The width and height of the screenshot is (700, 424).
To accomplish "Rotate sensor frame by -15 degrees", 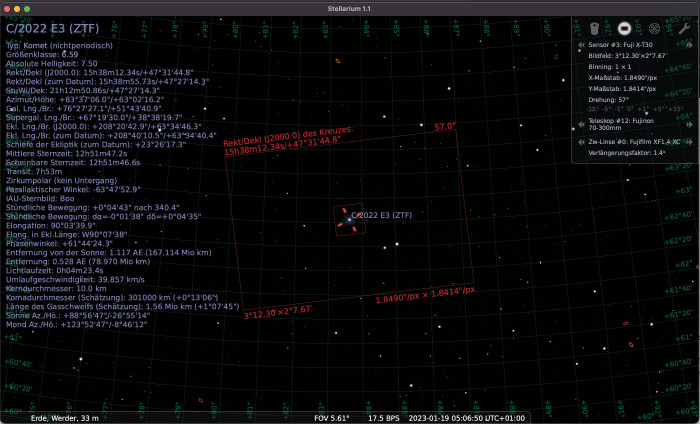I will (x=594, y=109).
